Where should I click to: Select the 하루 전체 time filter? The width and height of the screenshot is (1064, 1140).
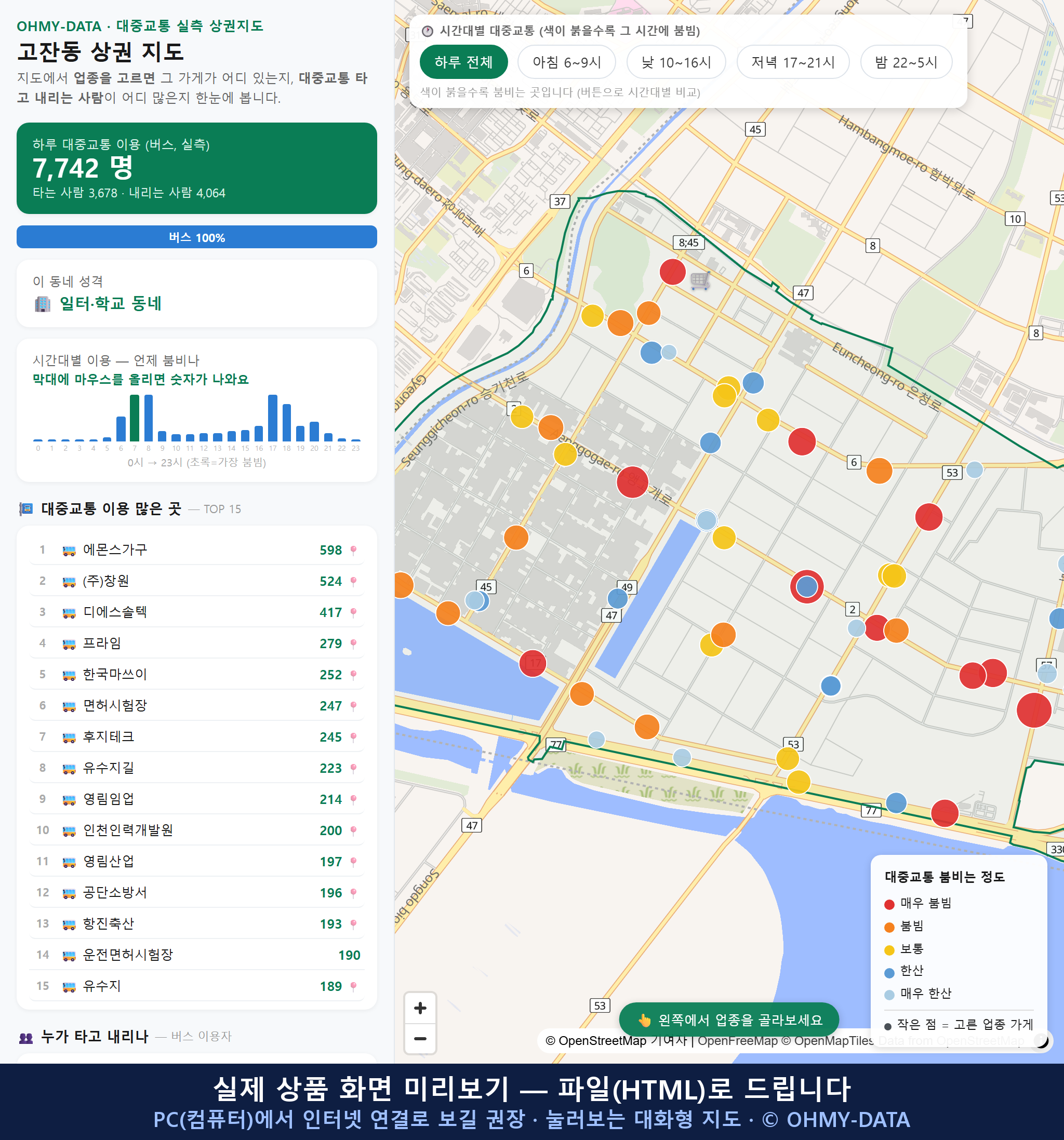point(463,62)
